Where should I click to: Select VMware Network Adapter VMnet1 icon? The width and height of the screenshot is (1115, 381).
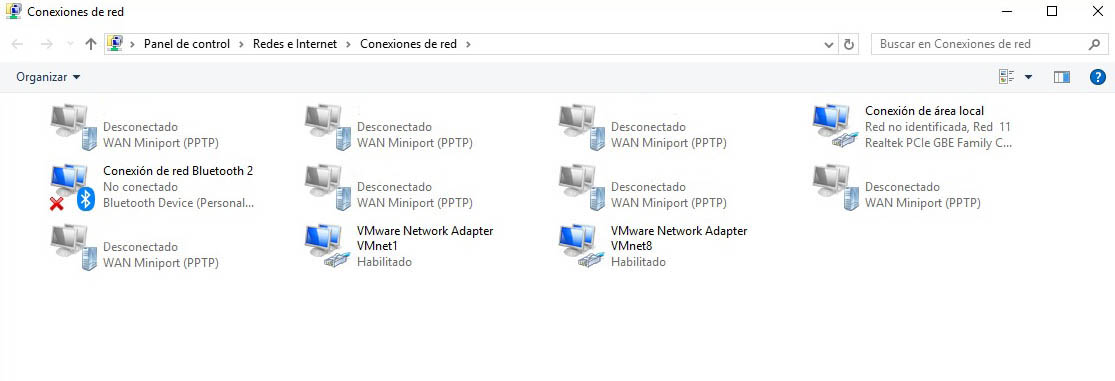pyautogui.click(x=325, y=246)
